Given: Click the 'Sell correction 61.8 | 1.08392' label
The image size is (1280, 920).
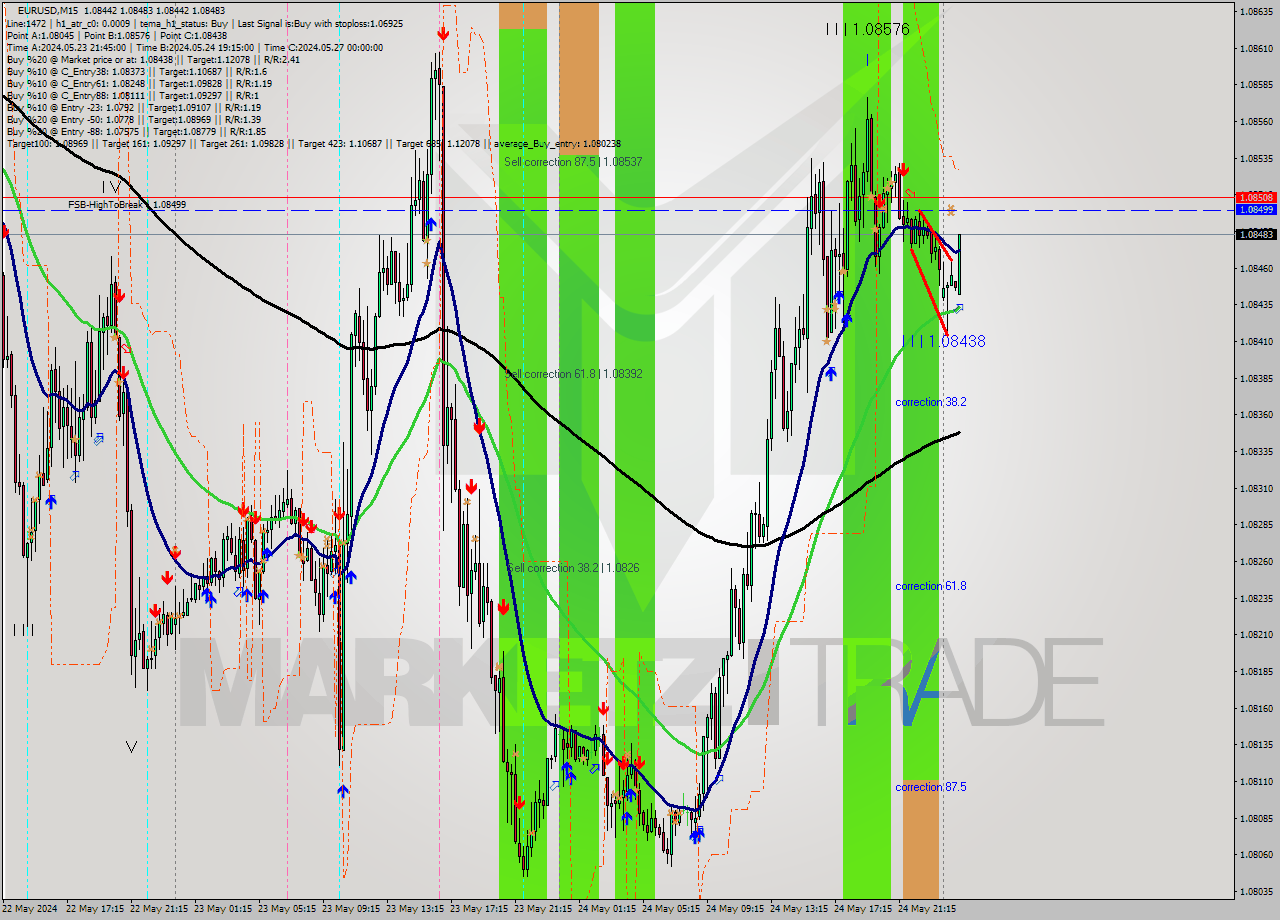Looking at the screenshot, I should pyautogui.click(x=574, y=373).
